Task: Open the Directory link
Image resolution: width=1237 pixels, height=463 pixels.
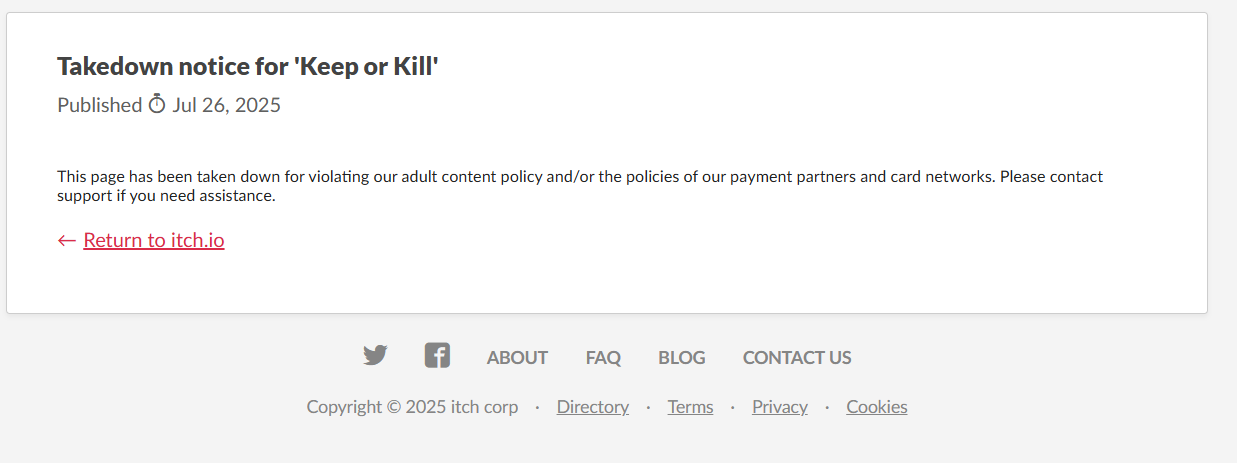Action: point(593,407)
